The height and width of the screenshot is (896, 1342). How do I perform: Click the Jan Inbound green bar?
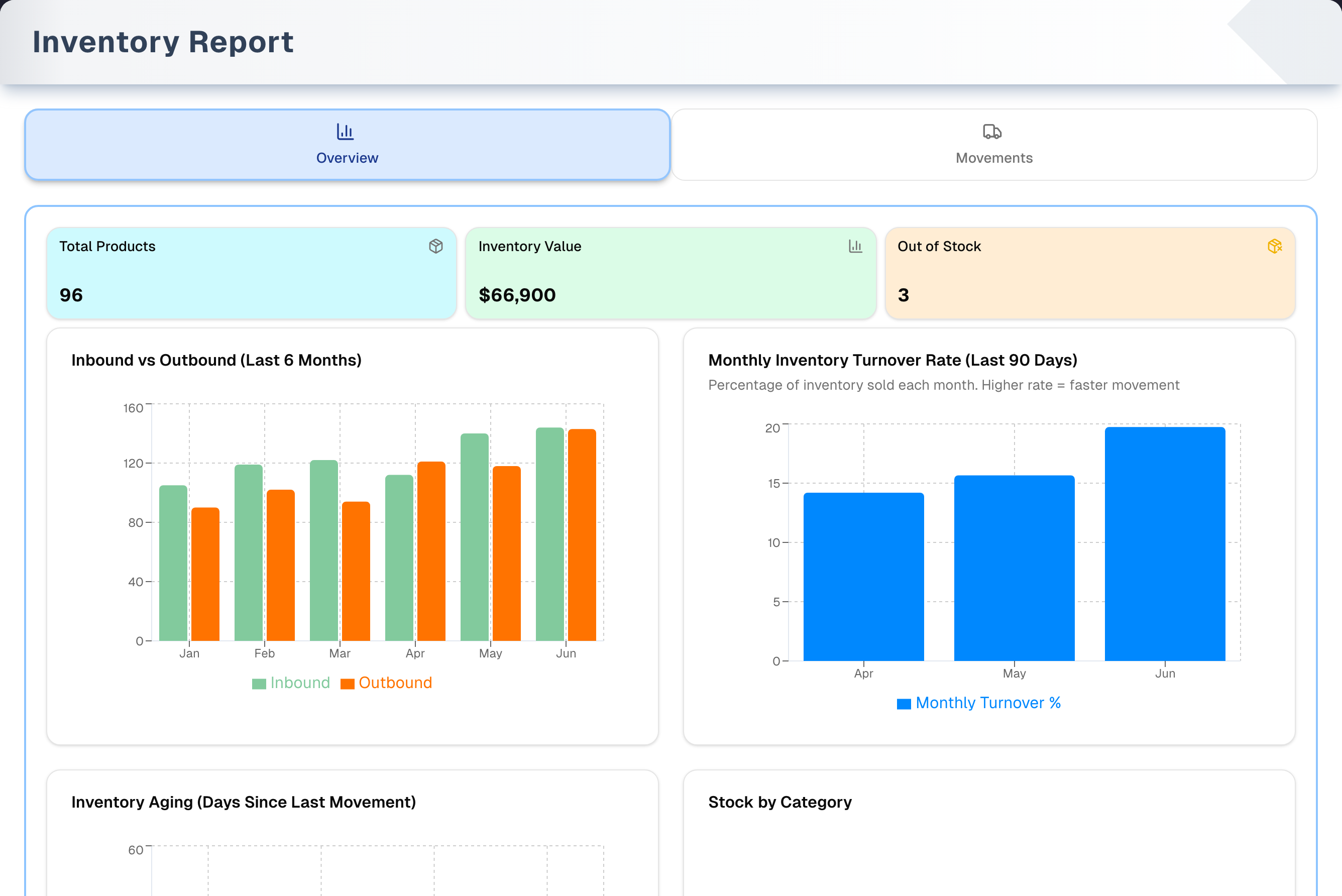pos(173,563)
